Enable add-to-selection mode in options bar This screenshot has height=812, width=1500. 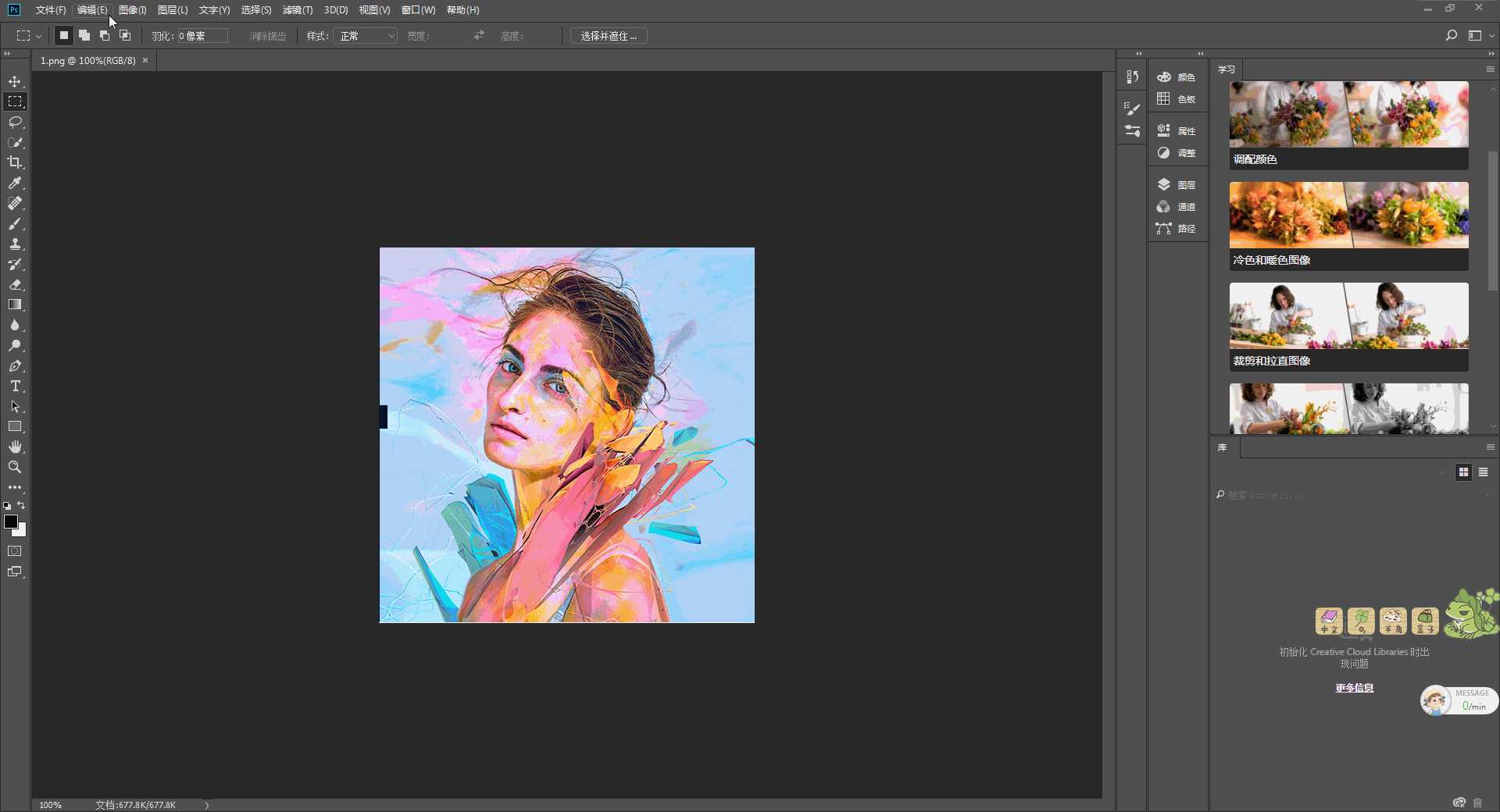tap(84, 36)
